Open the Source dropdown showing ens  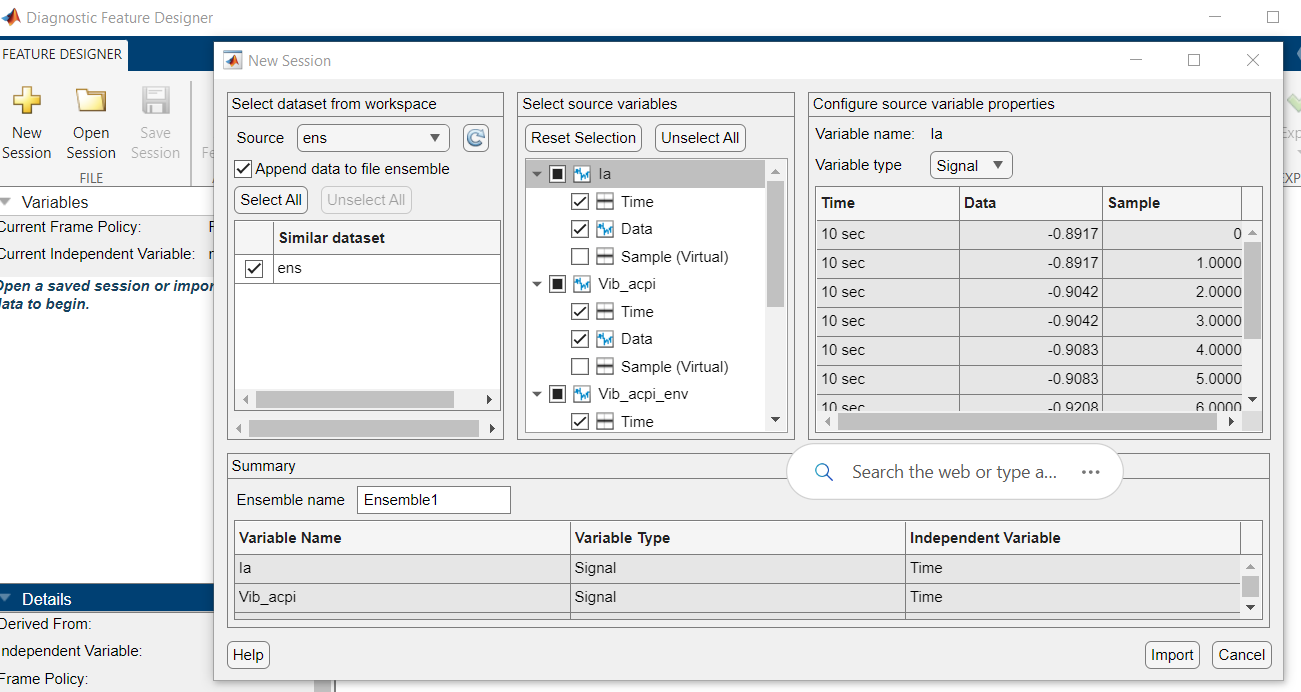[373, 138]
